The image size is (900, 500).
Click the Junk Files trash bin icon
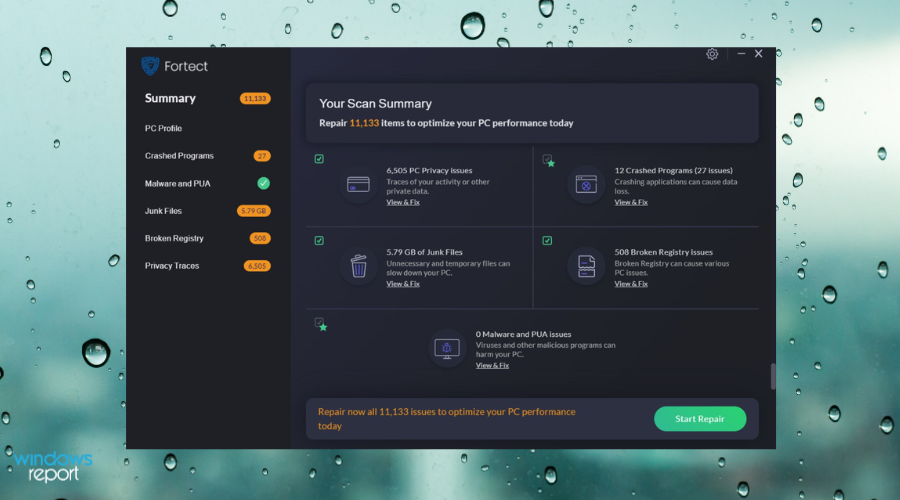(x=358, y=266)
